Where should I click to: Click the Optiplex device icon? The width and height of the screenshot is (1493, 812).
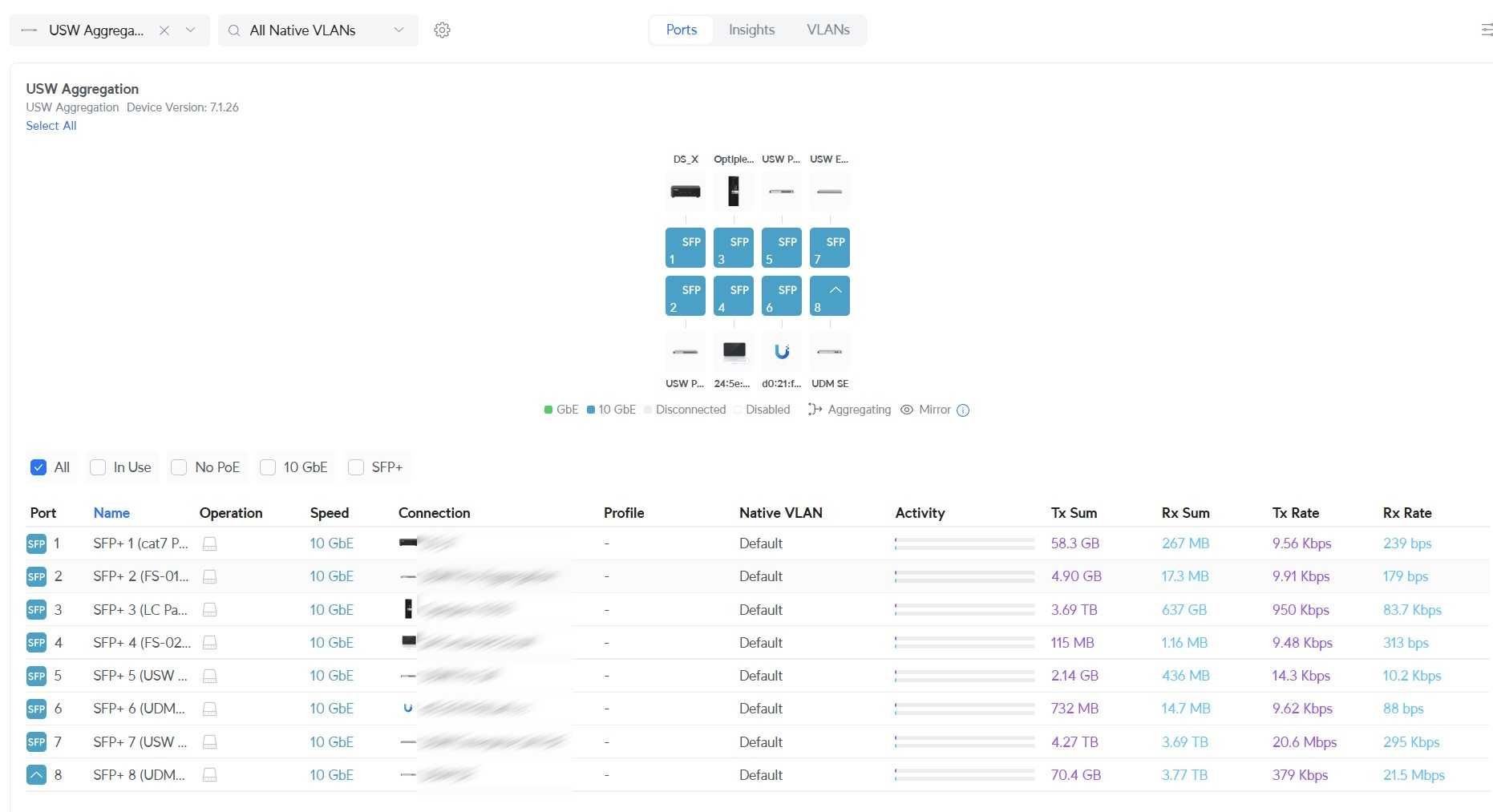(733, 192)
